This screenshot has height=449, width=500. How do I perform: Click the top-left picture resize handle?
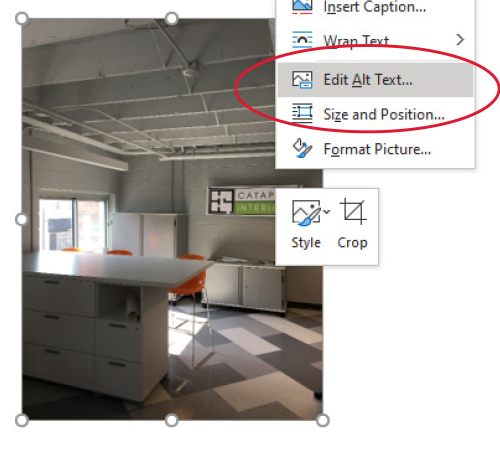click(22, 19)
